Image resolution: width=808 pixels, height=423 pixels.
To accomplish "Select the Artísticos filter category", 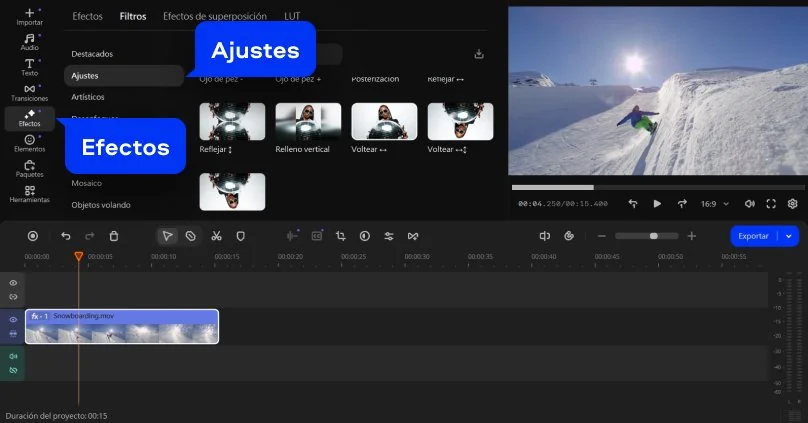I will pos(88,97).
